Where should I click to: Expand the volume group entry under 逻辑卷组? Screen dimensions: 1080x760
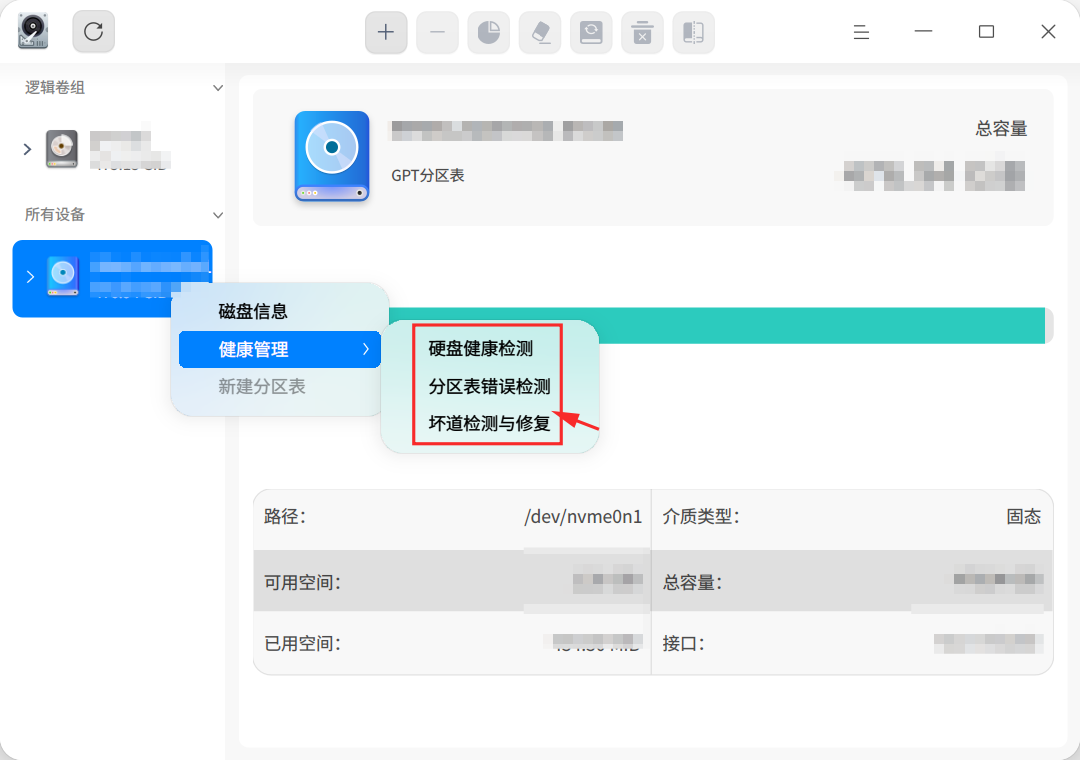28,149
